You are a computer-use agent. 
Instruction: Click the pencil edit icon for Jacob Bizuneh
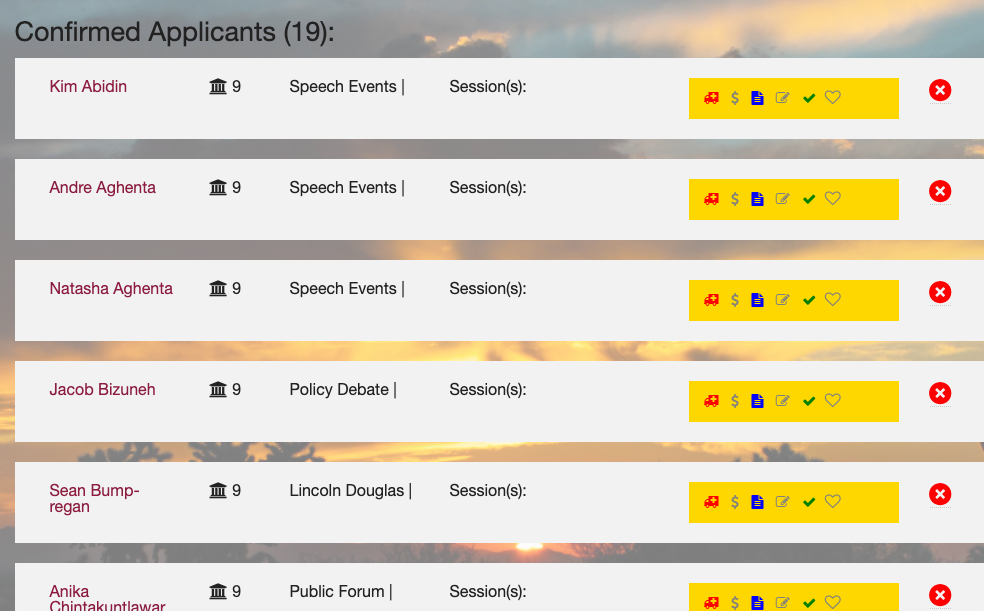point(782,400)
